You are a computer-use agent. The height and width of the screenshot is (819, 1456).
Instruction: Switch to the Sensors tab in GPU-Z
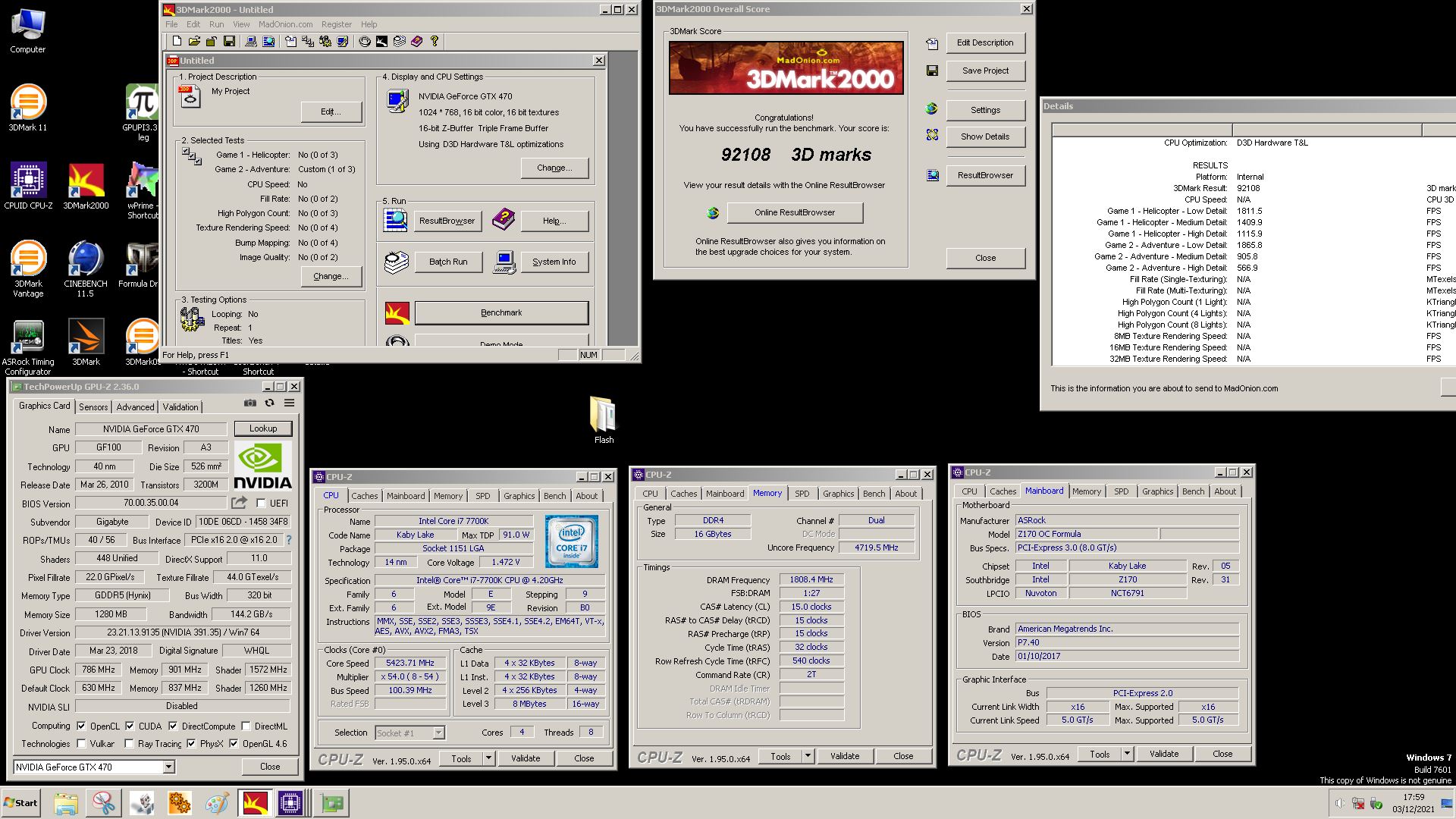tap(93, 407)
